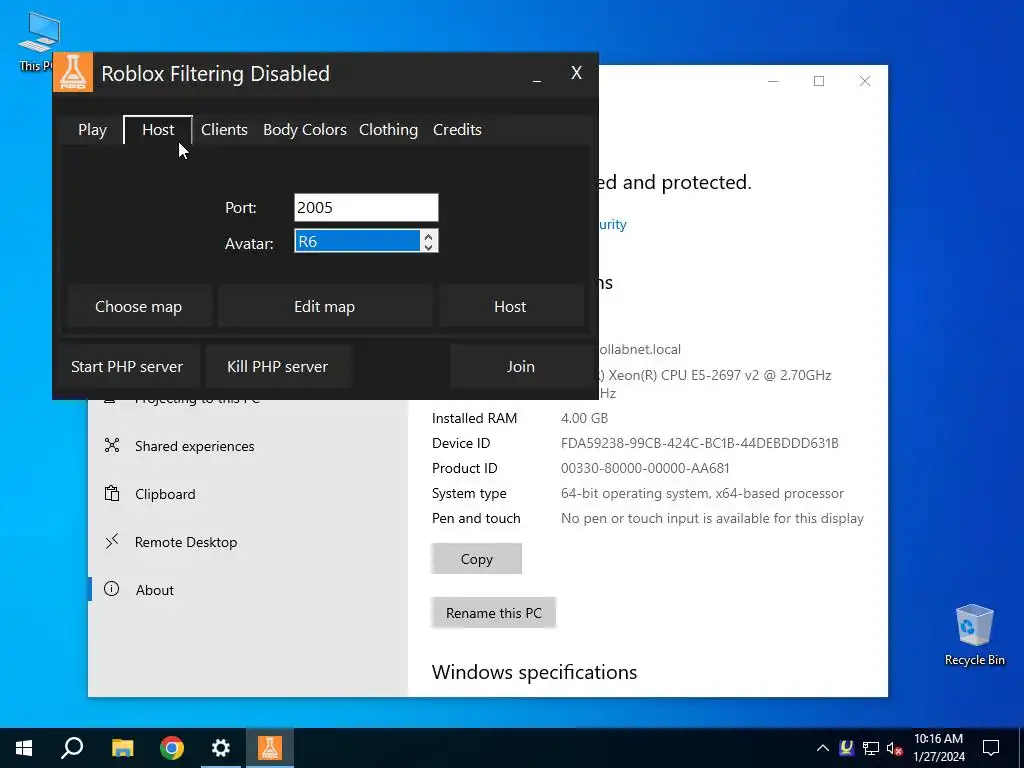Close the Roblox launcher with X
Screen dimensions: 1024x768
[x=576, y=73]
